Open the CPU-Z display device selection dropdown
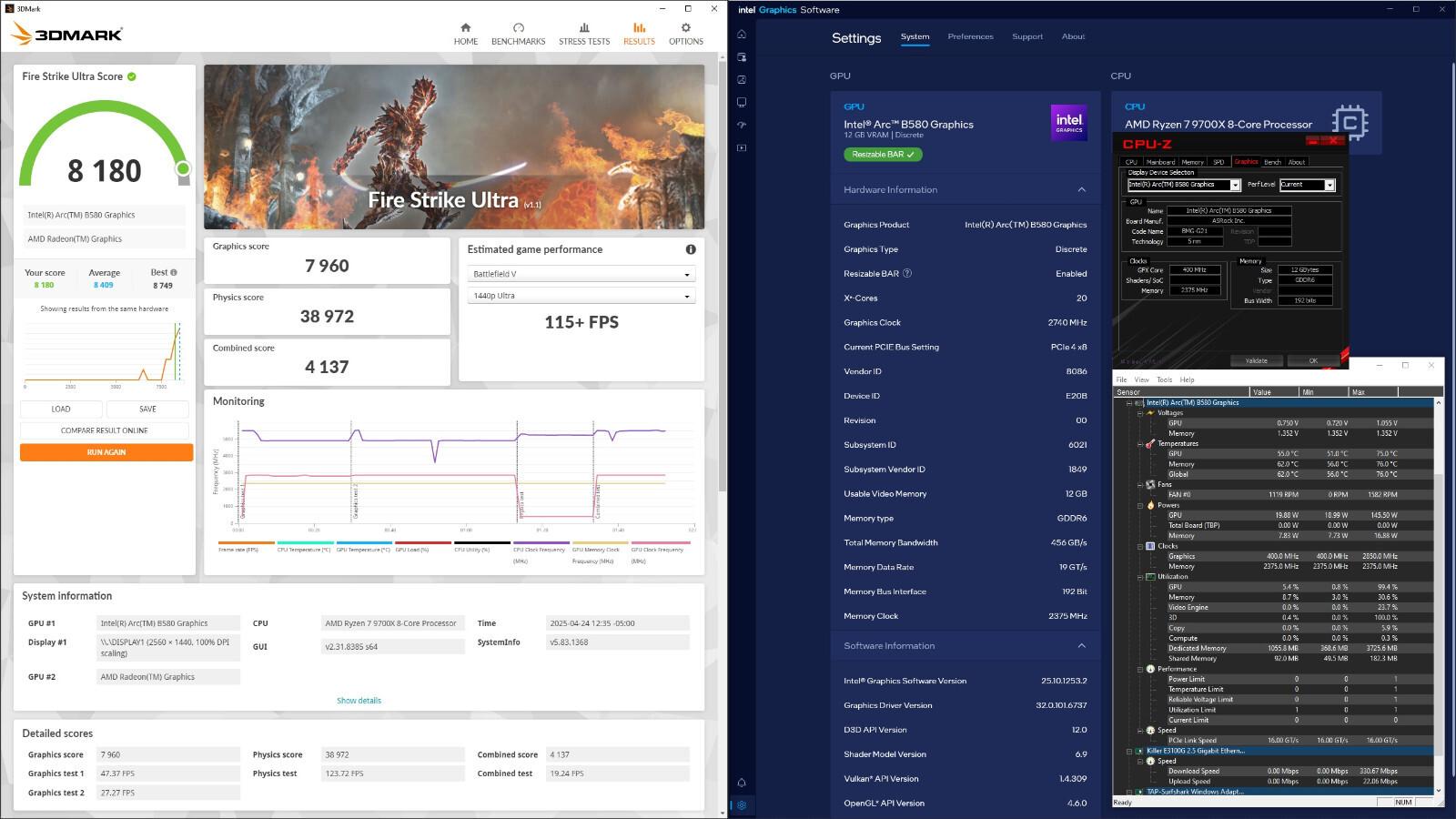The image size is (1456, 819). [1184, 185]
